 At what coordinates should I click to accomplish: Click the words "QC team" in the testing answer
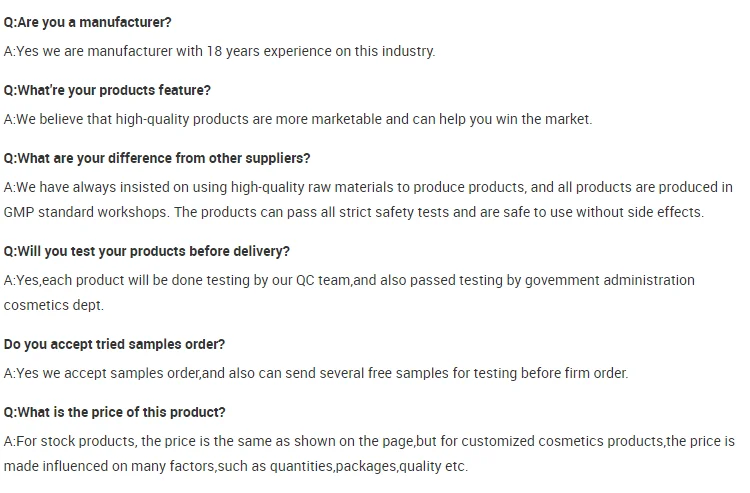pyautogui.click(x=322, y=280)
